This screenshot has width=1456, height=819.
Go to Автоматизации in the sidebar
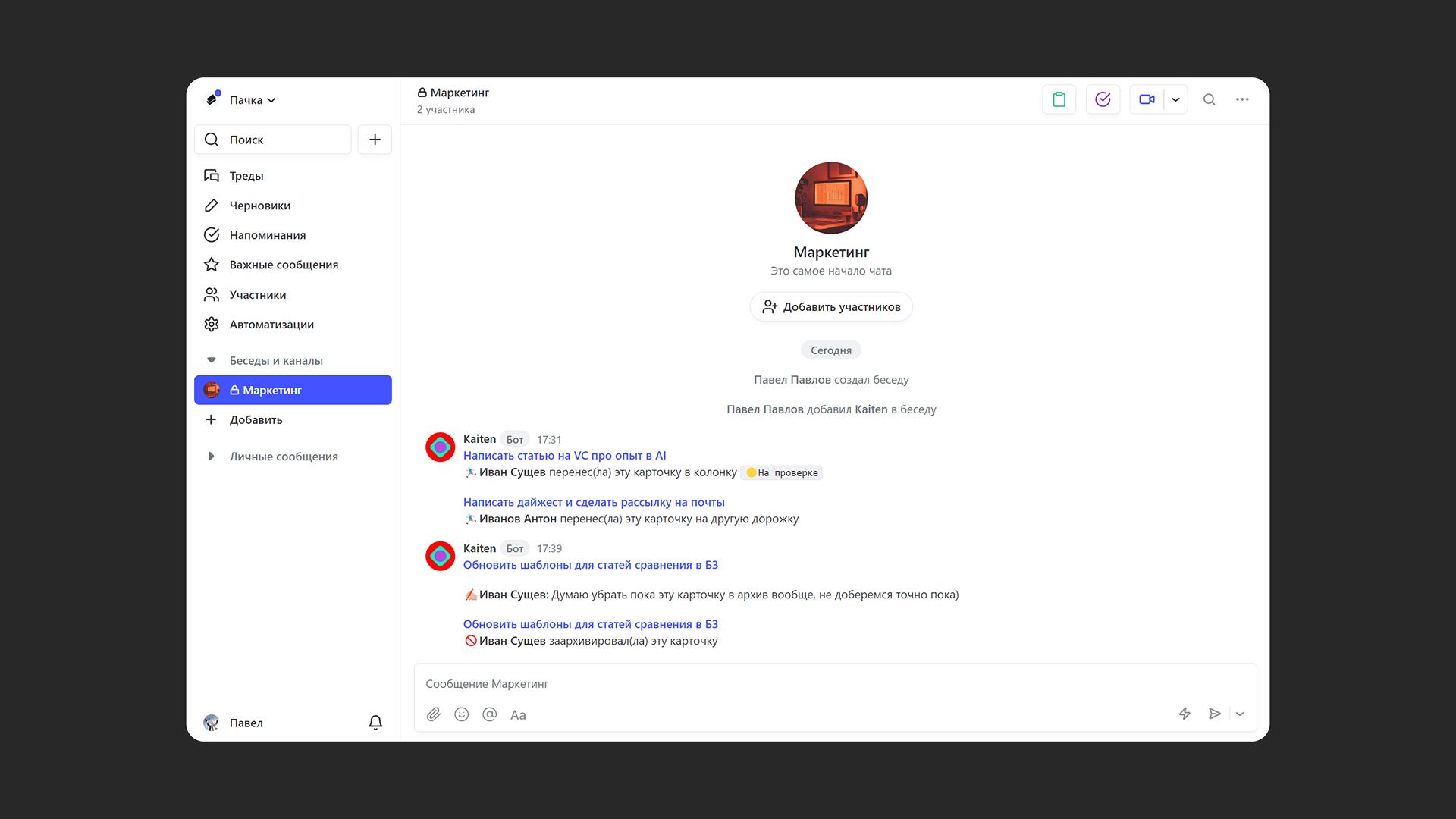(x=271, y=325)
